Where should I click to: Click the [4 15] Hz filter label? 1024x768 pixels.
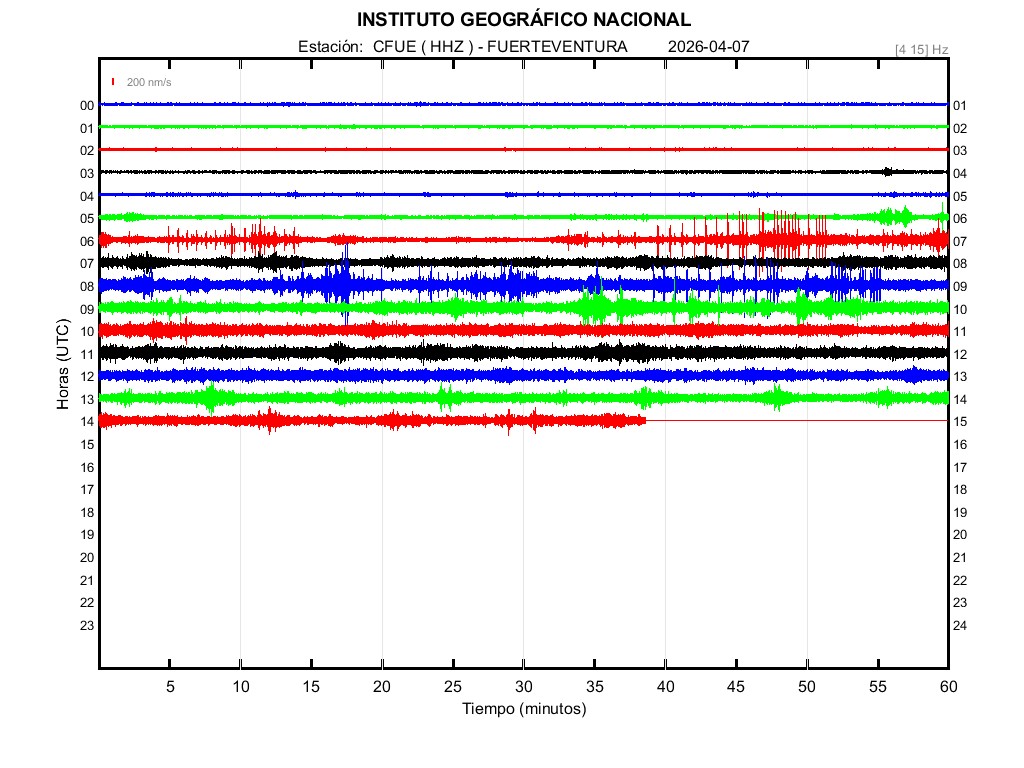pyautogui.click(x=921, y=49)
